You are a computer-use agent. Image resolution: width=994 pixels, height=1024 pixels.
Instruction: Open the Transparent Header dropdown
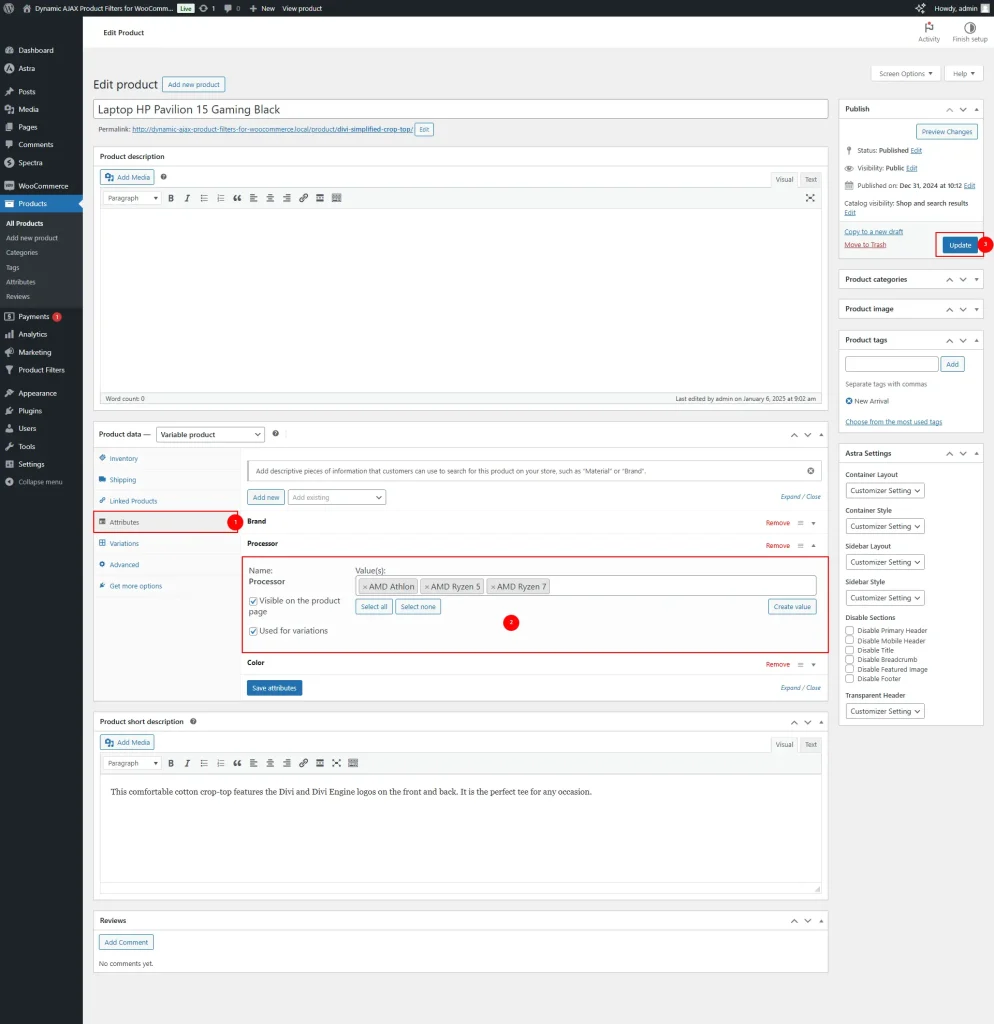point(885,711)
